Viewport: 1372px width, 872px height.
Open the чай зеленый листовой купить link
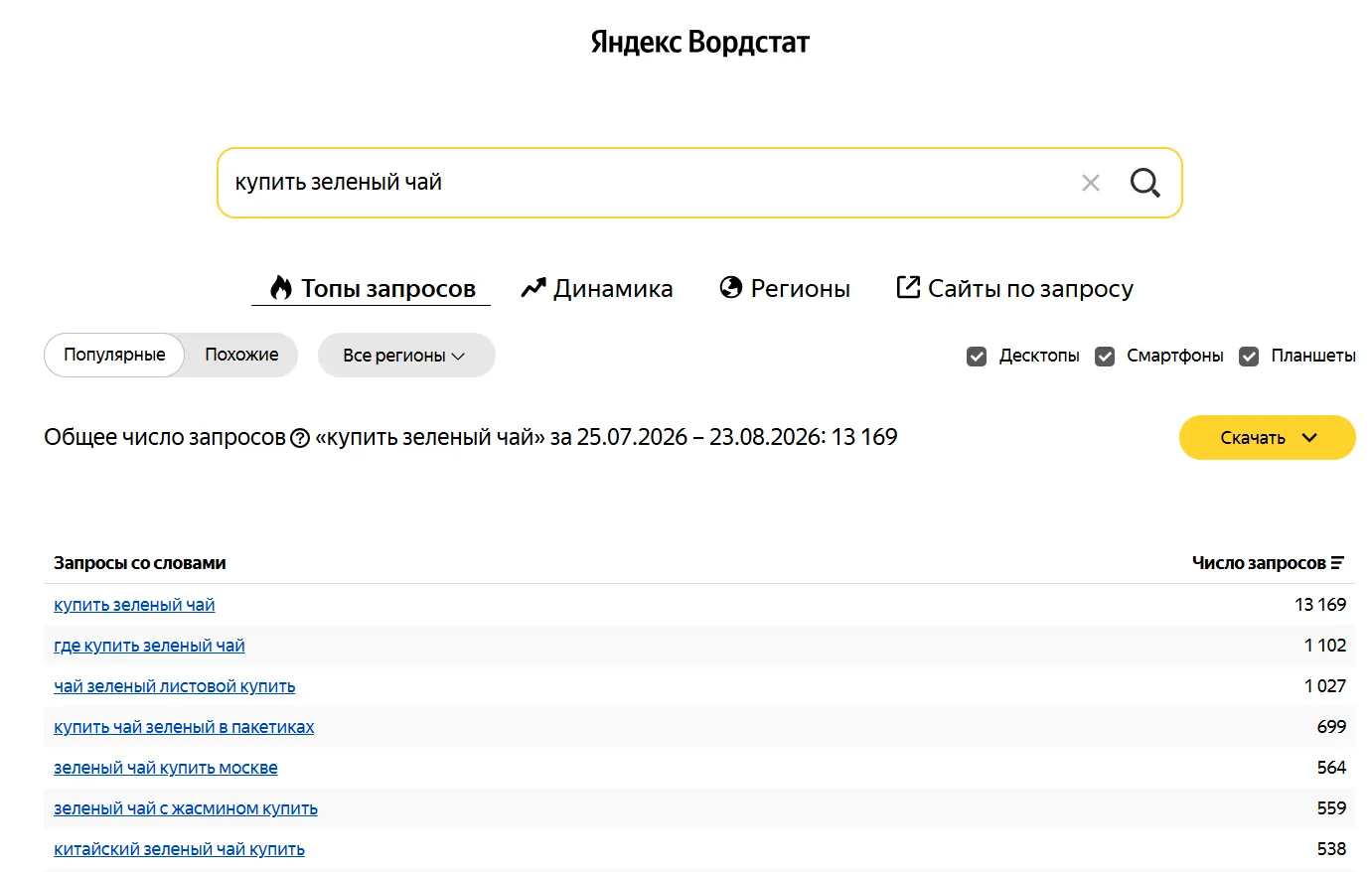[175, 686]
